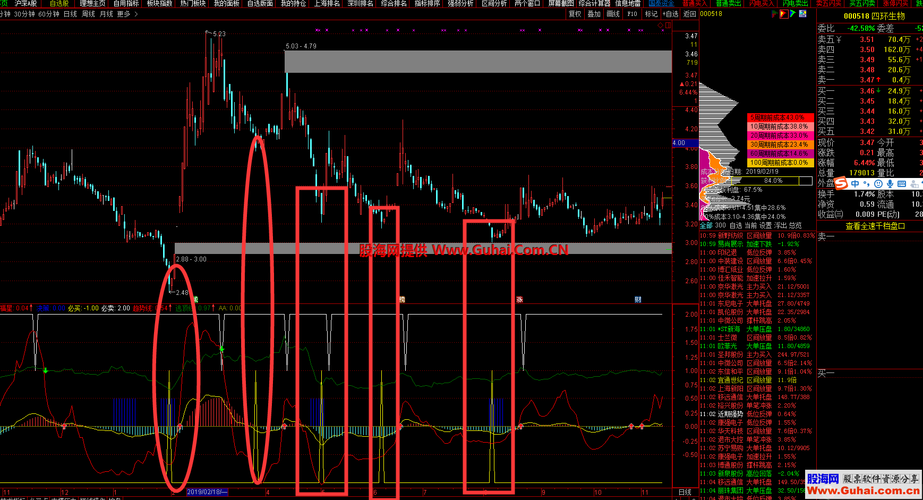The height and width of the screenshot is (500, 923).
Task: Open 综合计算器 top menu item
Action: click(595, 4)
